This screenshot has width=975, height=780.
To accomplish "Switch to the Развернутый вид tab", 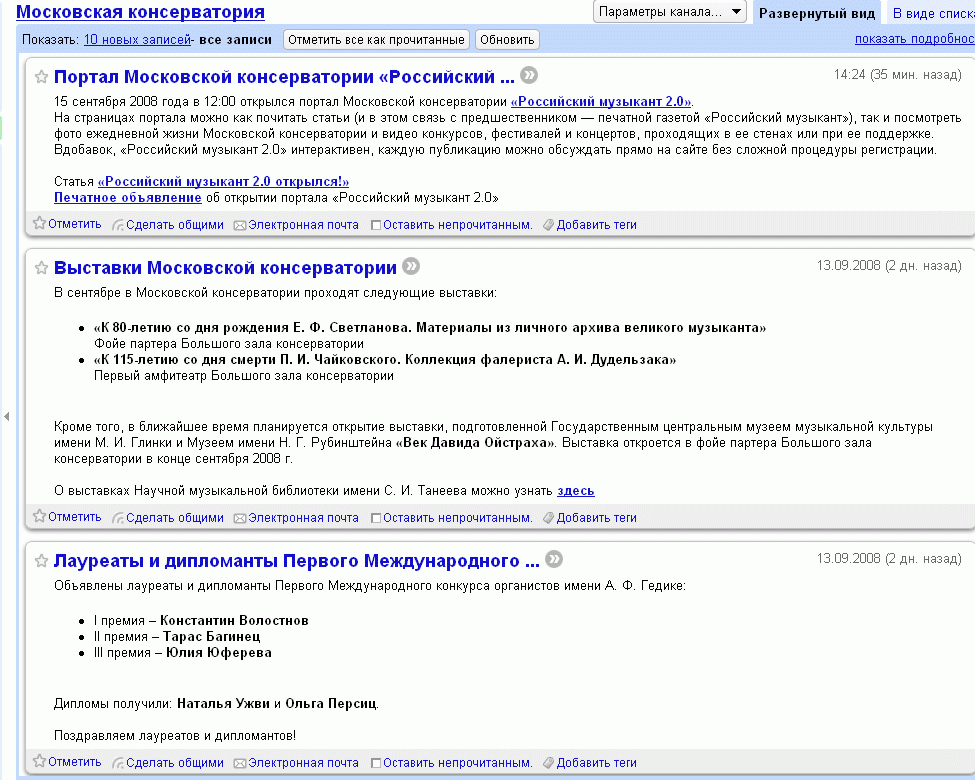I will (816, 13).
